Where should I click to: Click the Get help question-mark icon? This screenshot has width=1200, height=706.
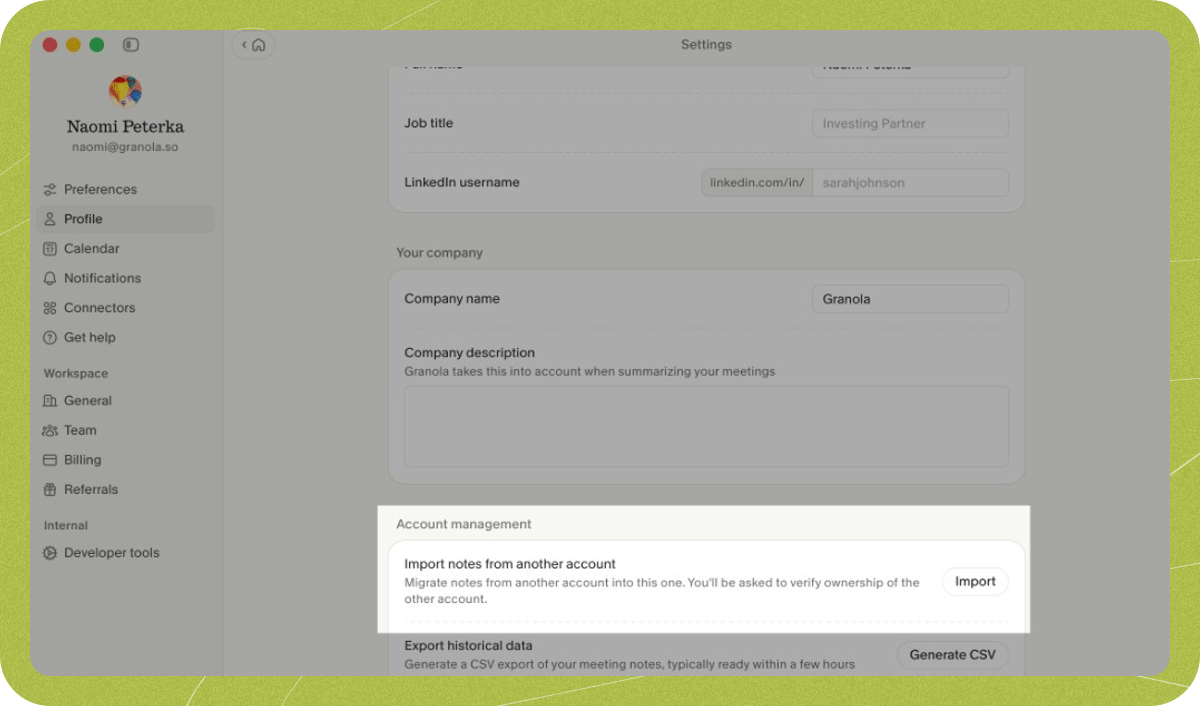(50, 338)
